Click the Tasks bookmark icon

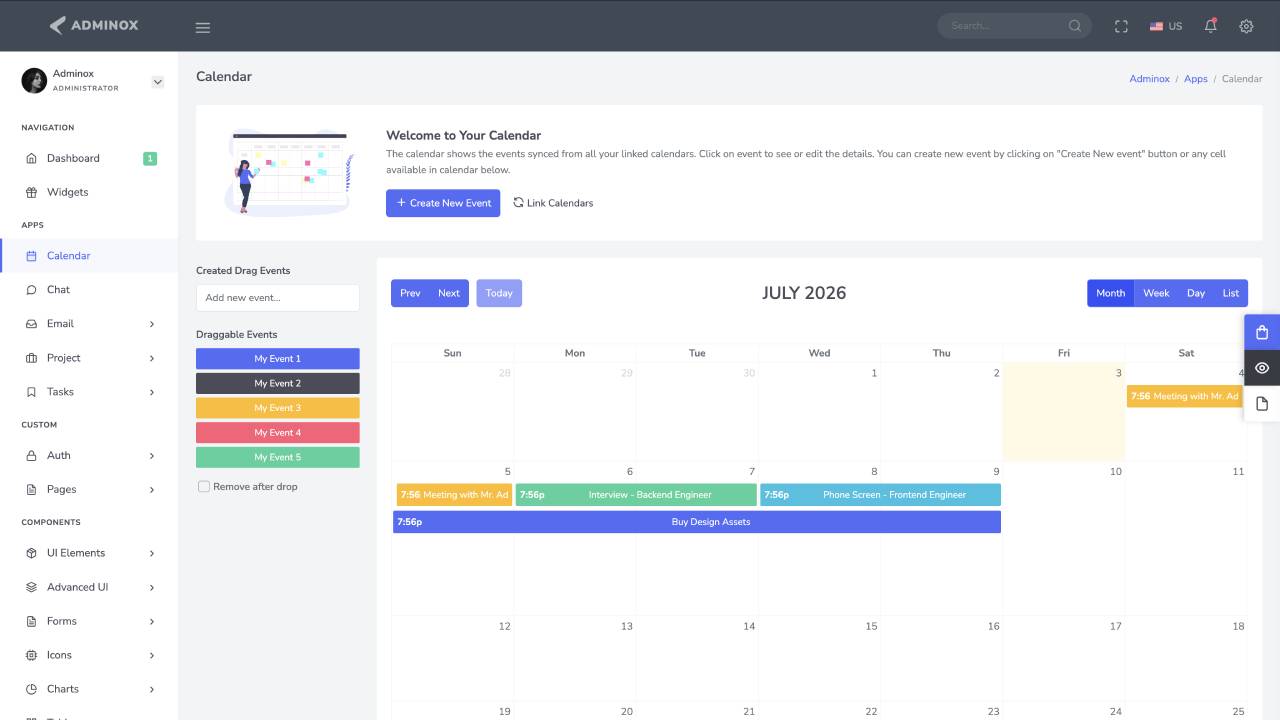coord(31,392)
